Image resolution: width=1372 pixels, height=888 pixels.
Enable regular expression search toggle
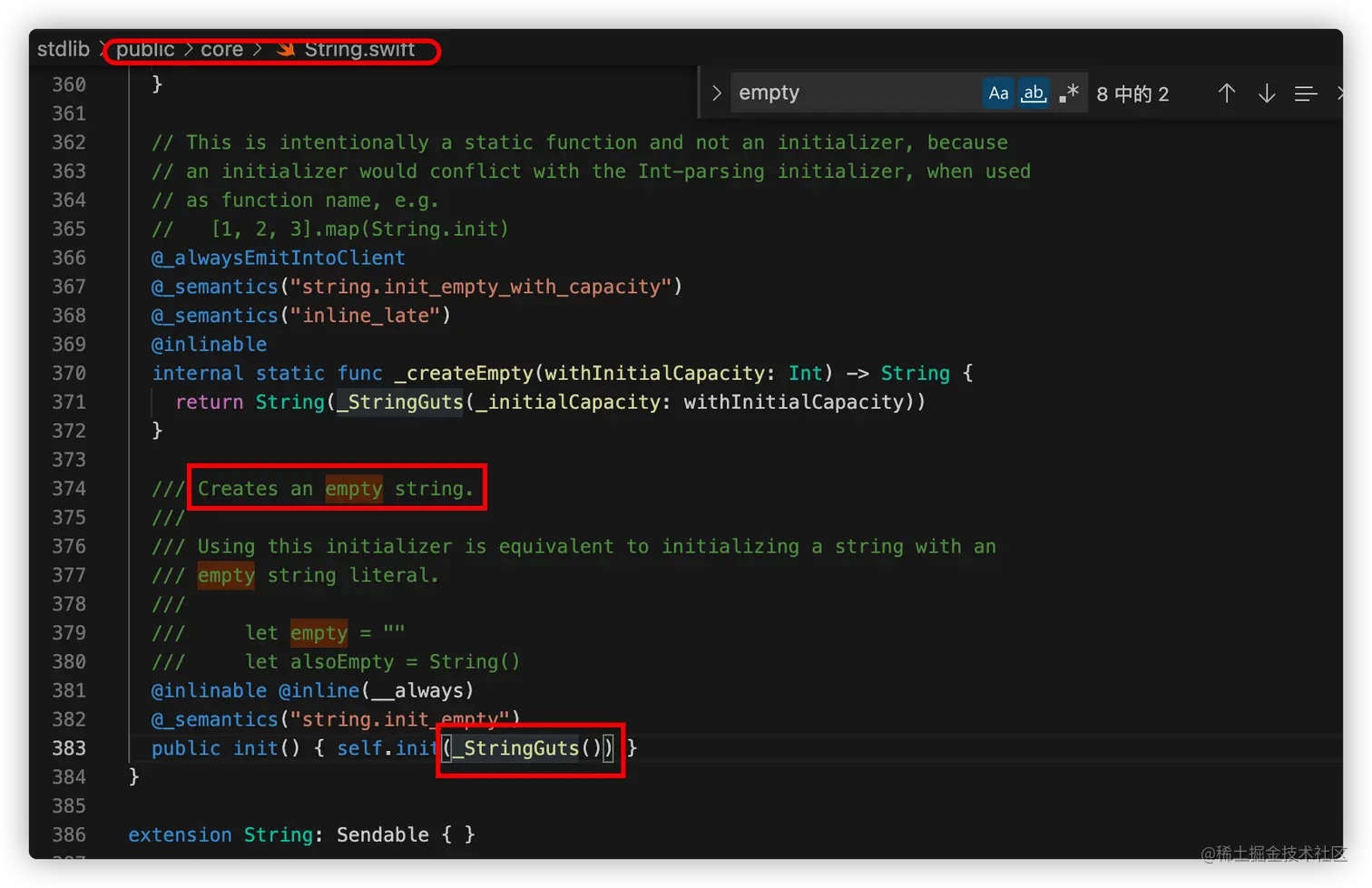tap(1069, 93)
